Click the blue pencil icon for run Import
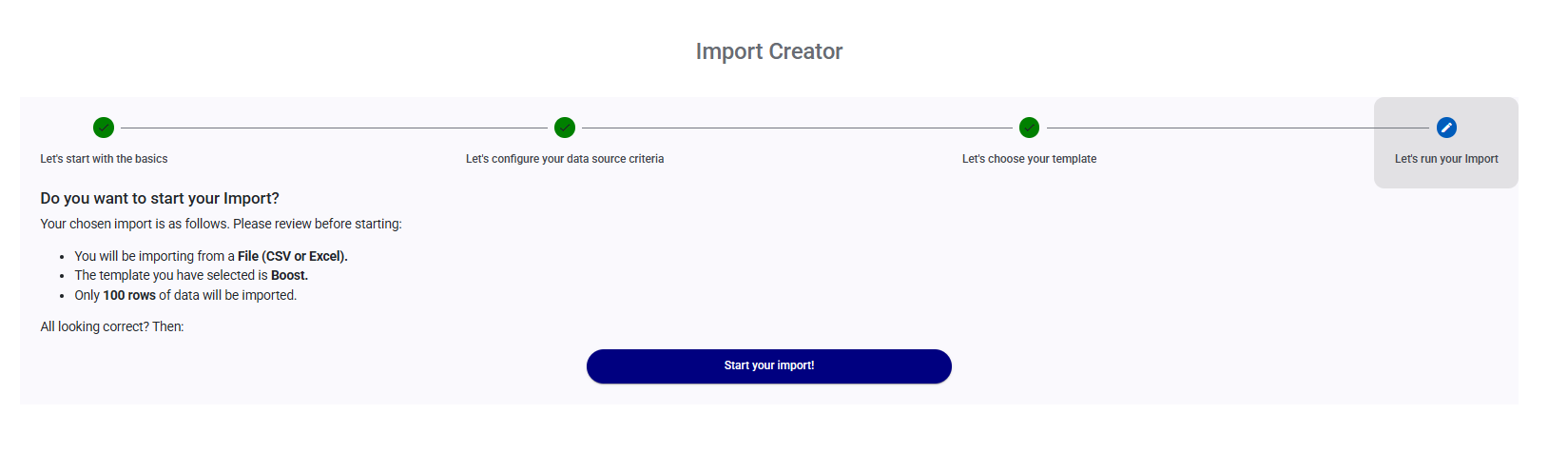 [1446, 128]
